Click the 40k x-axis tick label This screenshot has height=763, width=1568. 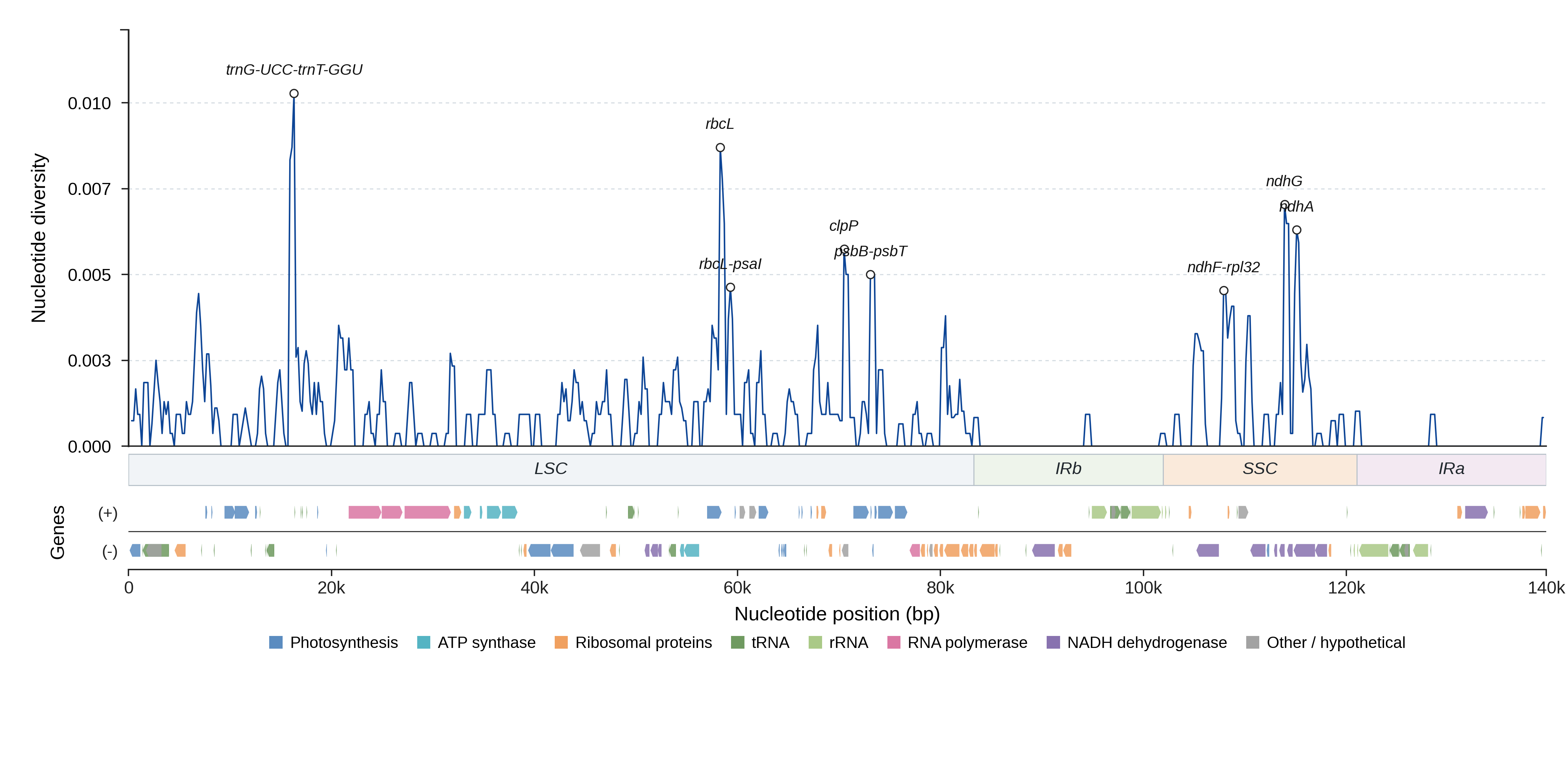pos(534,588)
